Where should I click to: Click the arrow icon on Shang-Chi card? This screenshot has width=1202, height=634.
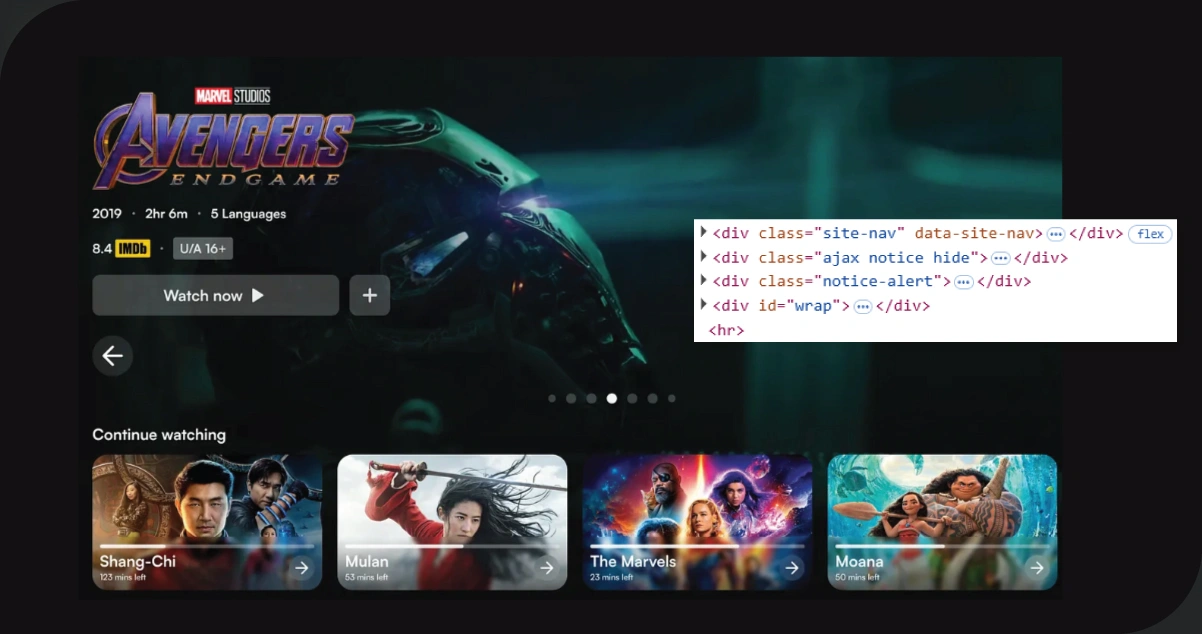301,568
